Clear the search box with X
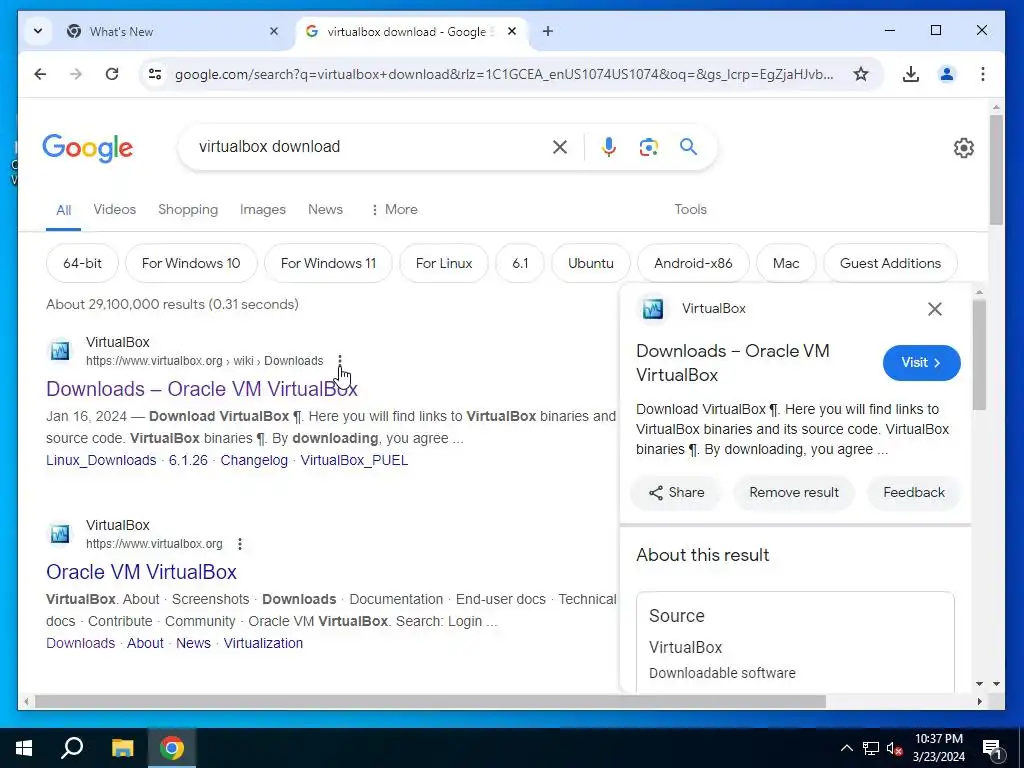The image size is (1024, 768). (560, 147)
